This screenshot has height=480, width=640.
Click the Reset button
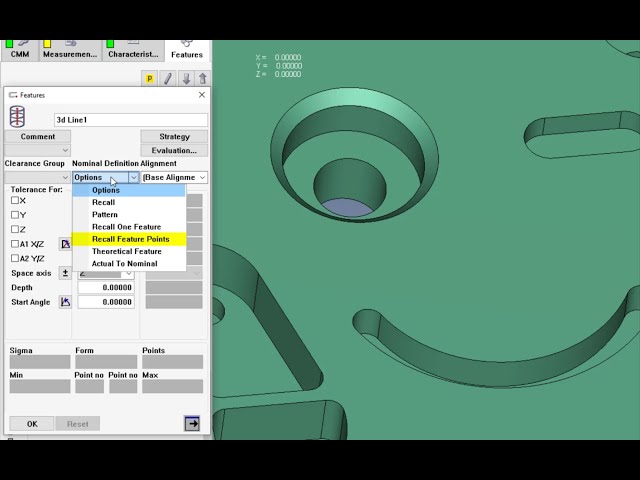(x=78, y=424)
